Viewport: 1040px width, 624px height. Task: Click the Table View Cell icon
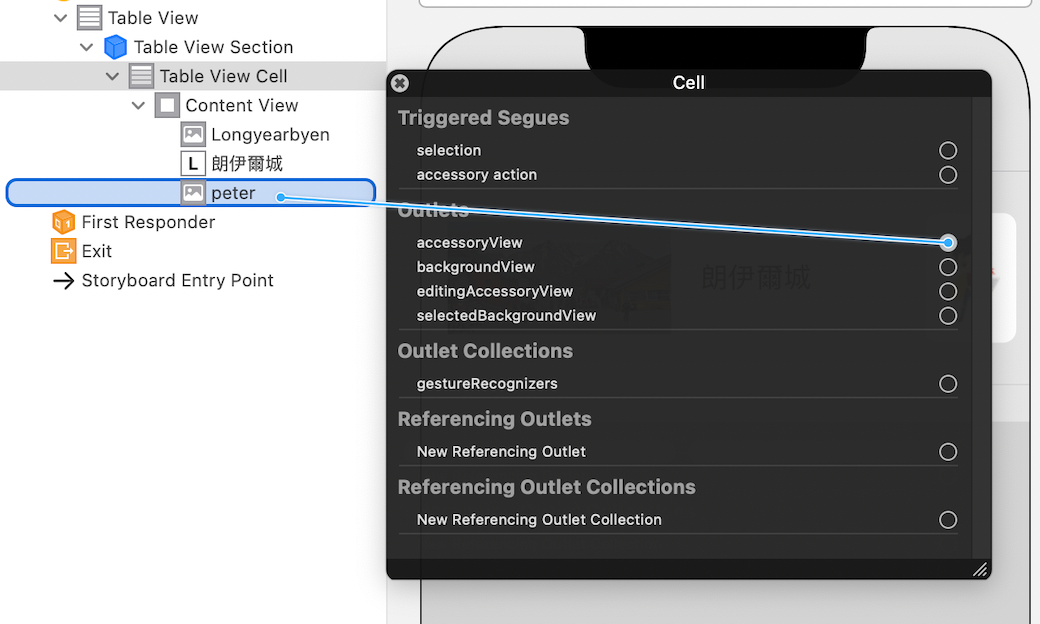[140, 75]
